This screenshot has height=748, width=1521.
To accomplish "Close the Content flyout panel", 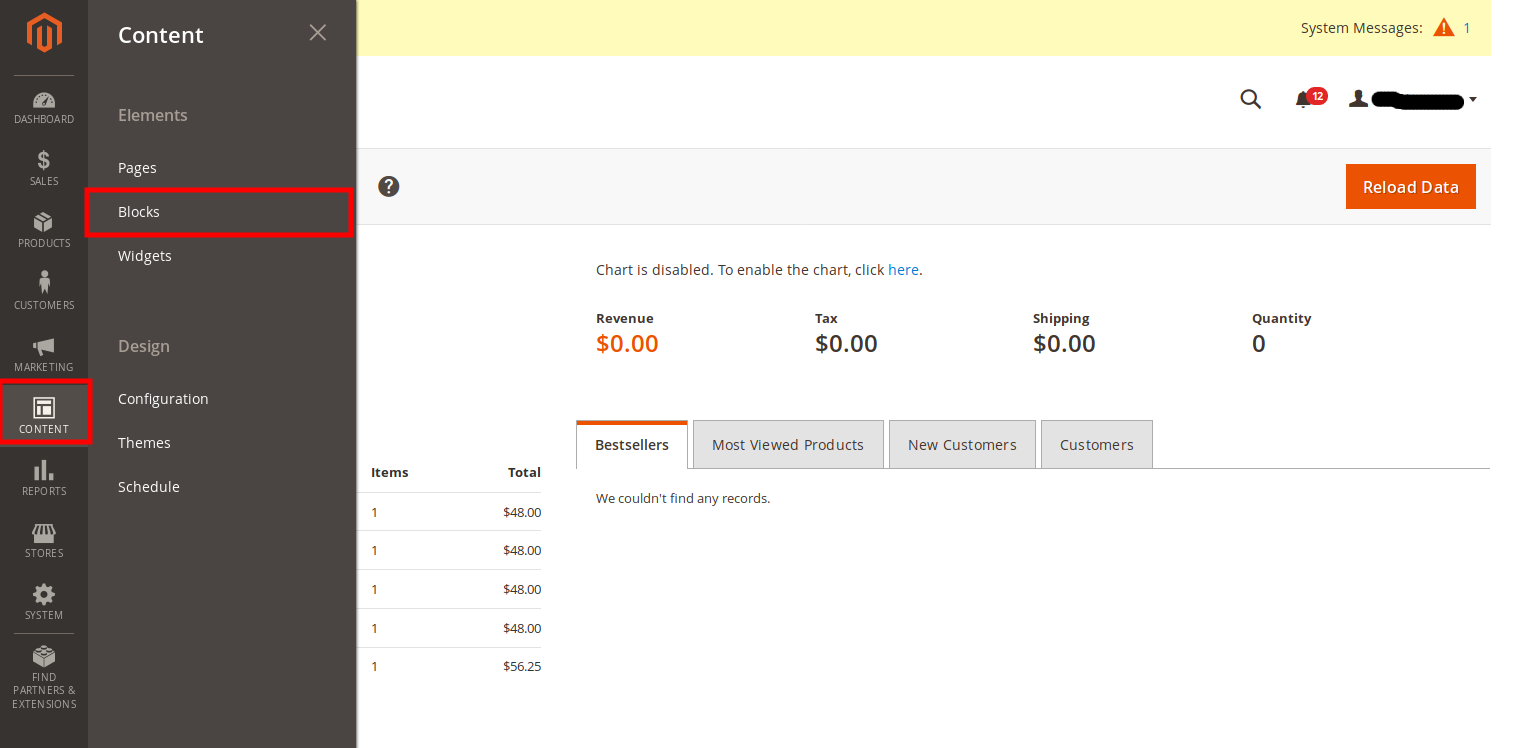I will coord(318,33).
